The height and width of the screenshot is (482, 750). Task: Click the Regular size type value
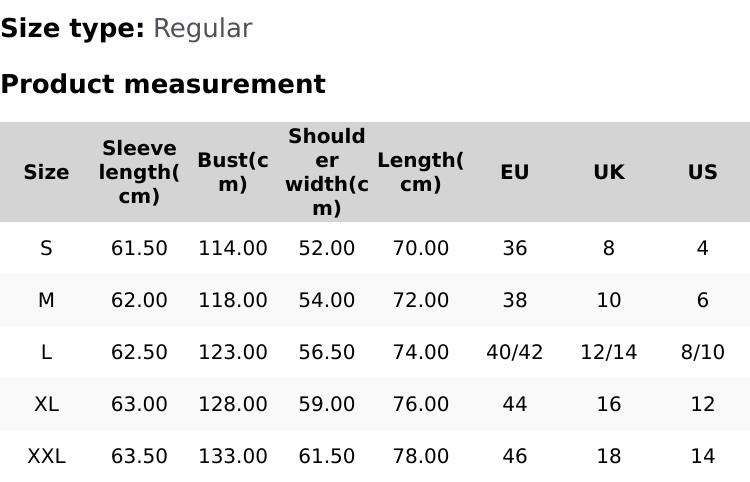click(x=202, y=28)
